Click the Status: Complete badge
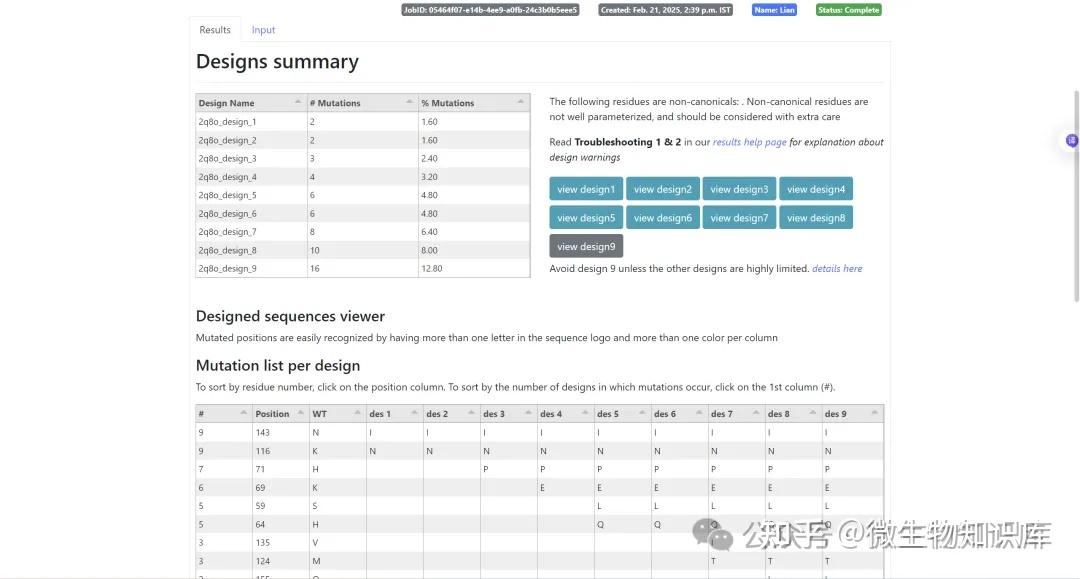The height and width of the screenshot is (579, 1080). click(847, 9)
